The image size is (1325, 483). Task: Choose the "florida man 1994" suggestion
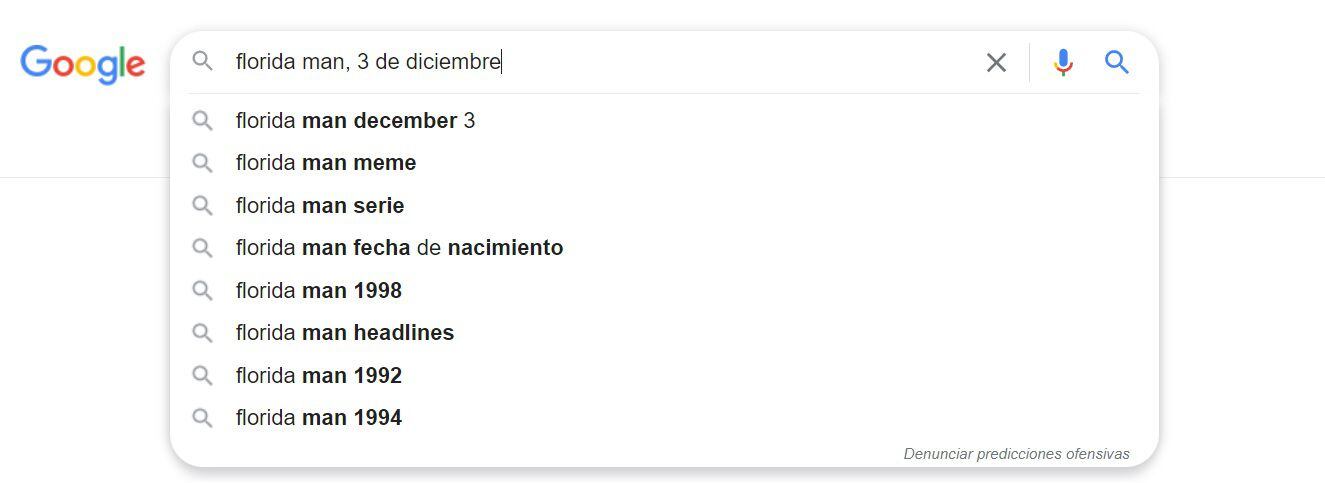pos(318,418)
